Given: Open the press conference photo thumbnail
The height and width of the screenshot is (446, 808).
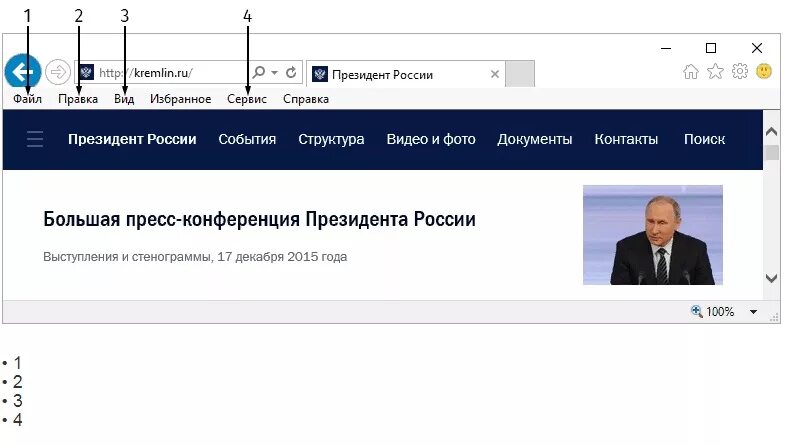Looking at the screenshot, I should tap(652, 235).
